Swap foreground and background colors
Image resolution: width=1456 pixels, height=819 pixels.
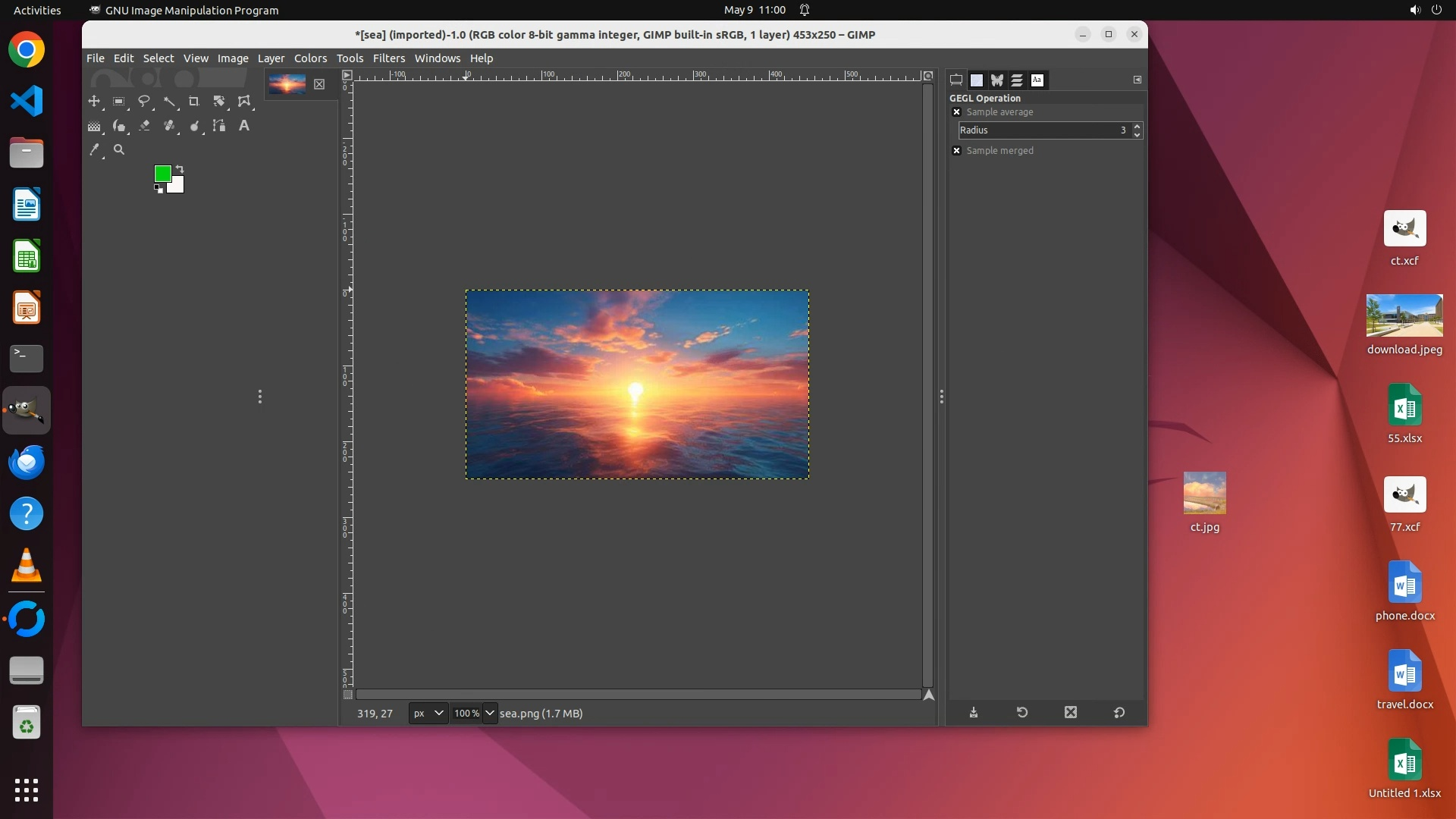(180, 169)
